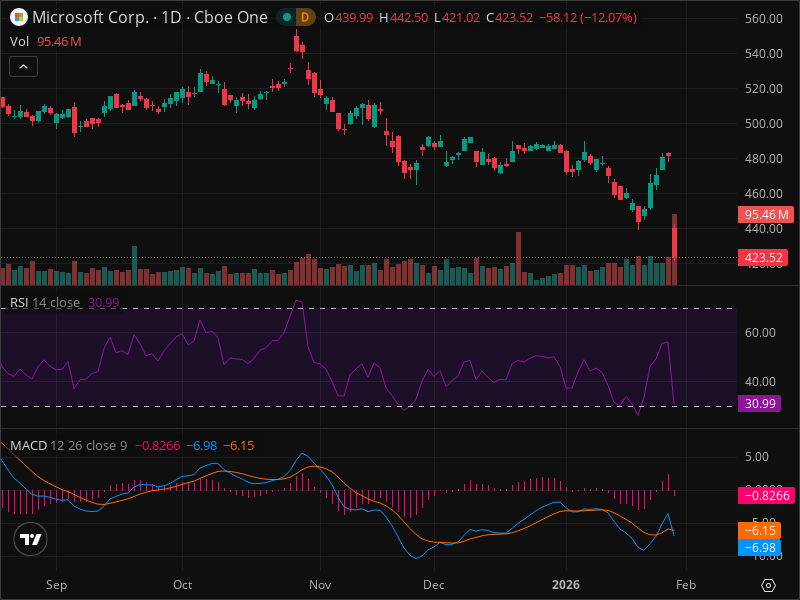This screenshot has width=800, height=600.
Task: Click the 95.46 M volume legend value
Action: pyautogui.click(x=59, y=41)
